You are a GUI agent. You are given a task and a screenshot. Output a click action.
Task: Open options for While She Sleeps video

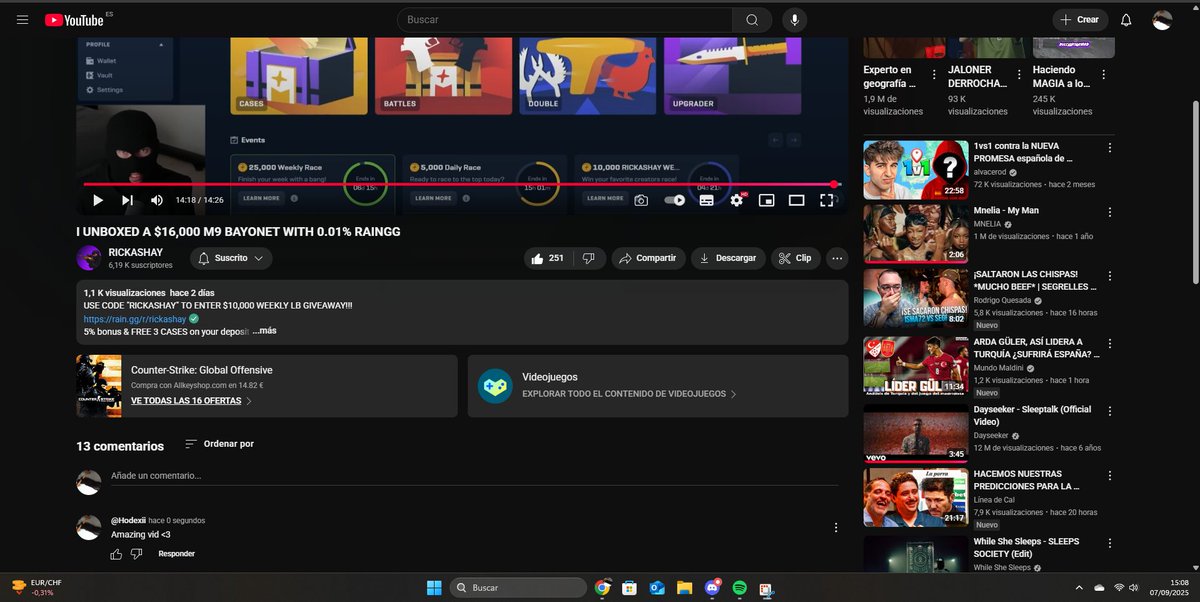tap(1109, 542)
